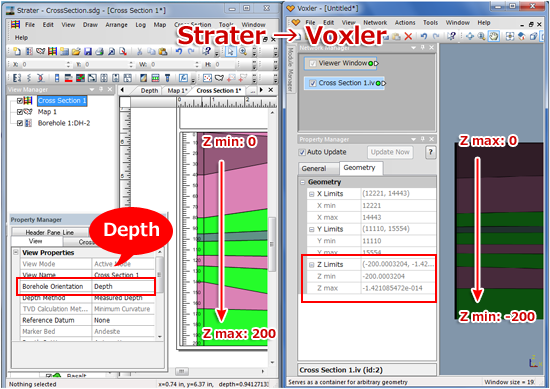
Task: Collapse the Z Limits property group
Action: (x=311, y=265)
